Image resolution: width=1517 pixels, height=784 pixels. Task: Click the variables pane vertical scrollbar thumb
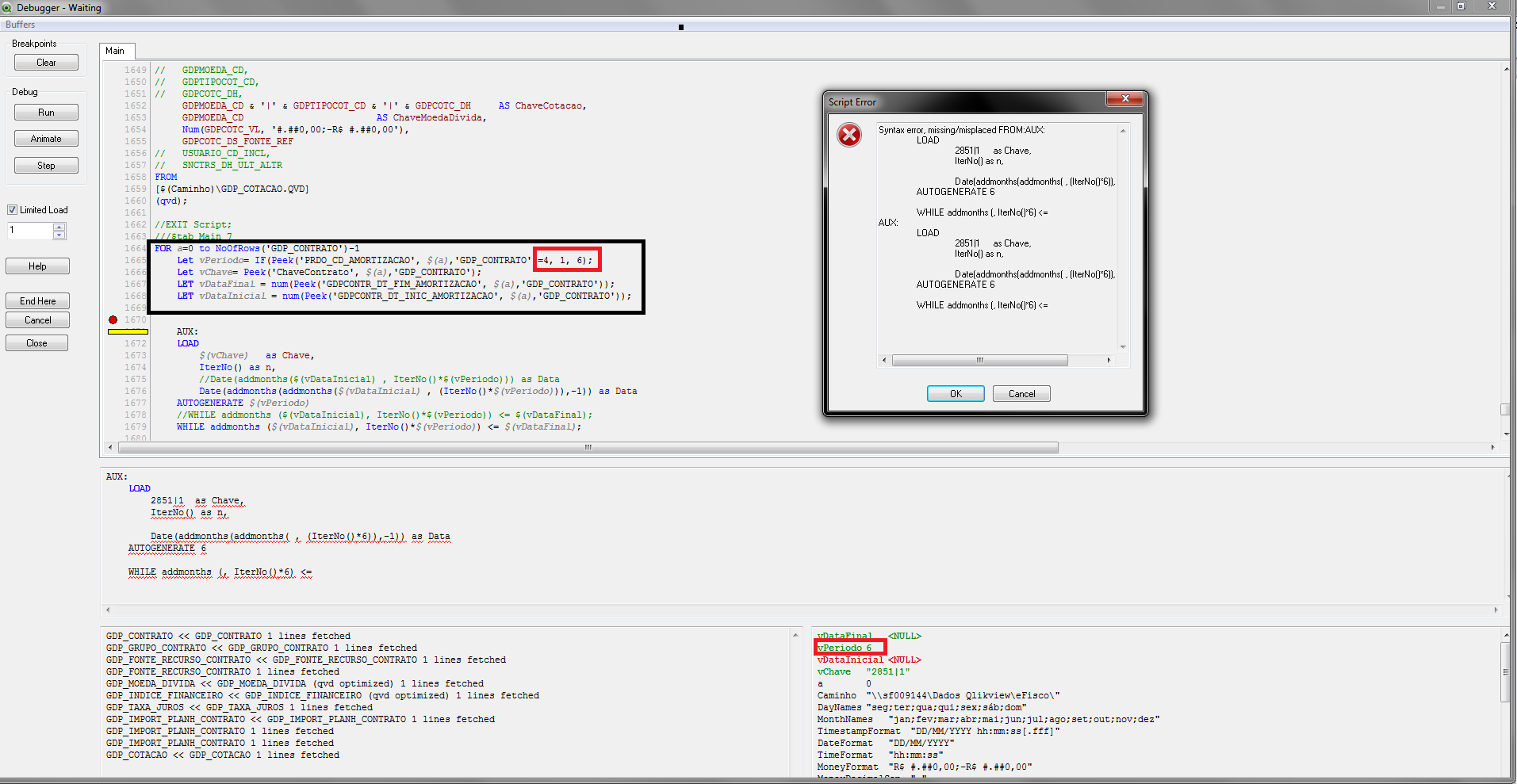[x=1506, y=672]
